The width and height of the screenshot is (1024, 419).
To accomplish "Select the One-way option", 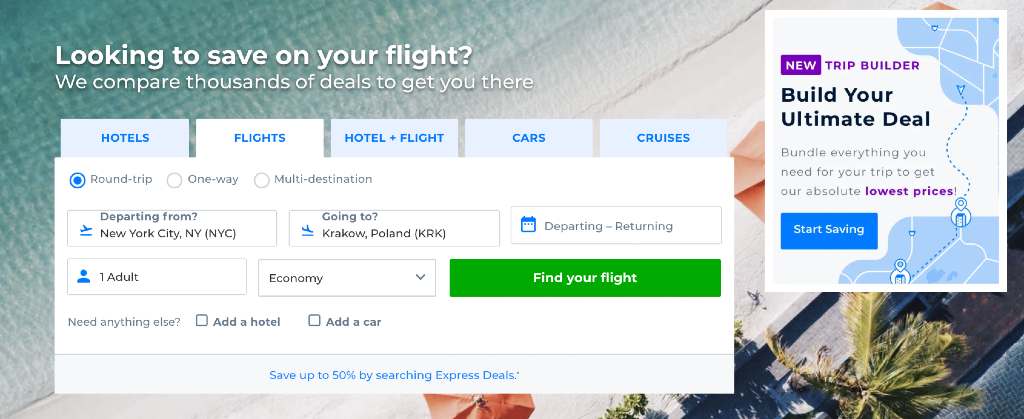I will click(x=174, y=180).
